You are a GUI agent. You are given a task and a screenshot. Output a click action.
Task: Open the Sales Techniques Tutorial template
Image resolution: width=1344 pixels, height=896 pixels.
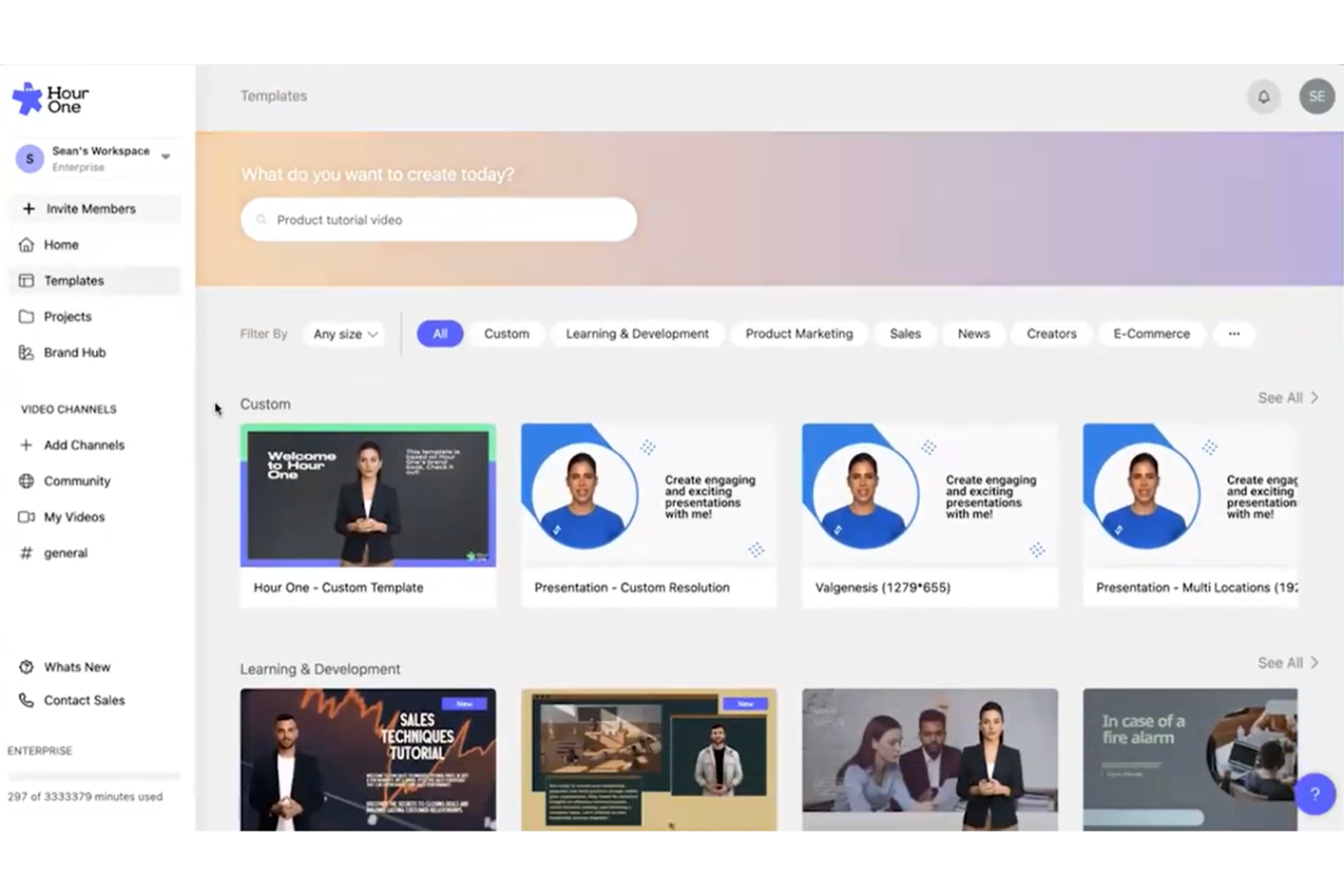click(x=368, y=760)
